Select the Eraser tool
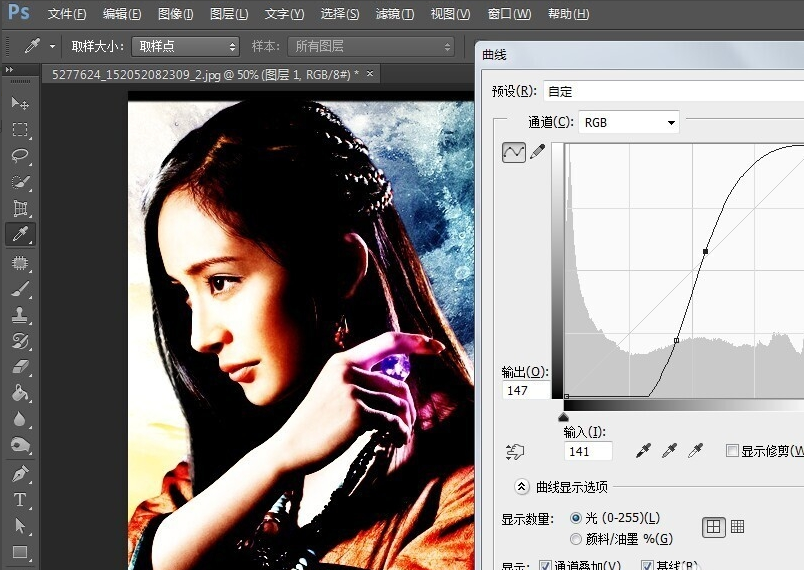This screenshot has height=570, width=804. click(20, 367)
